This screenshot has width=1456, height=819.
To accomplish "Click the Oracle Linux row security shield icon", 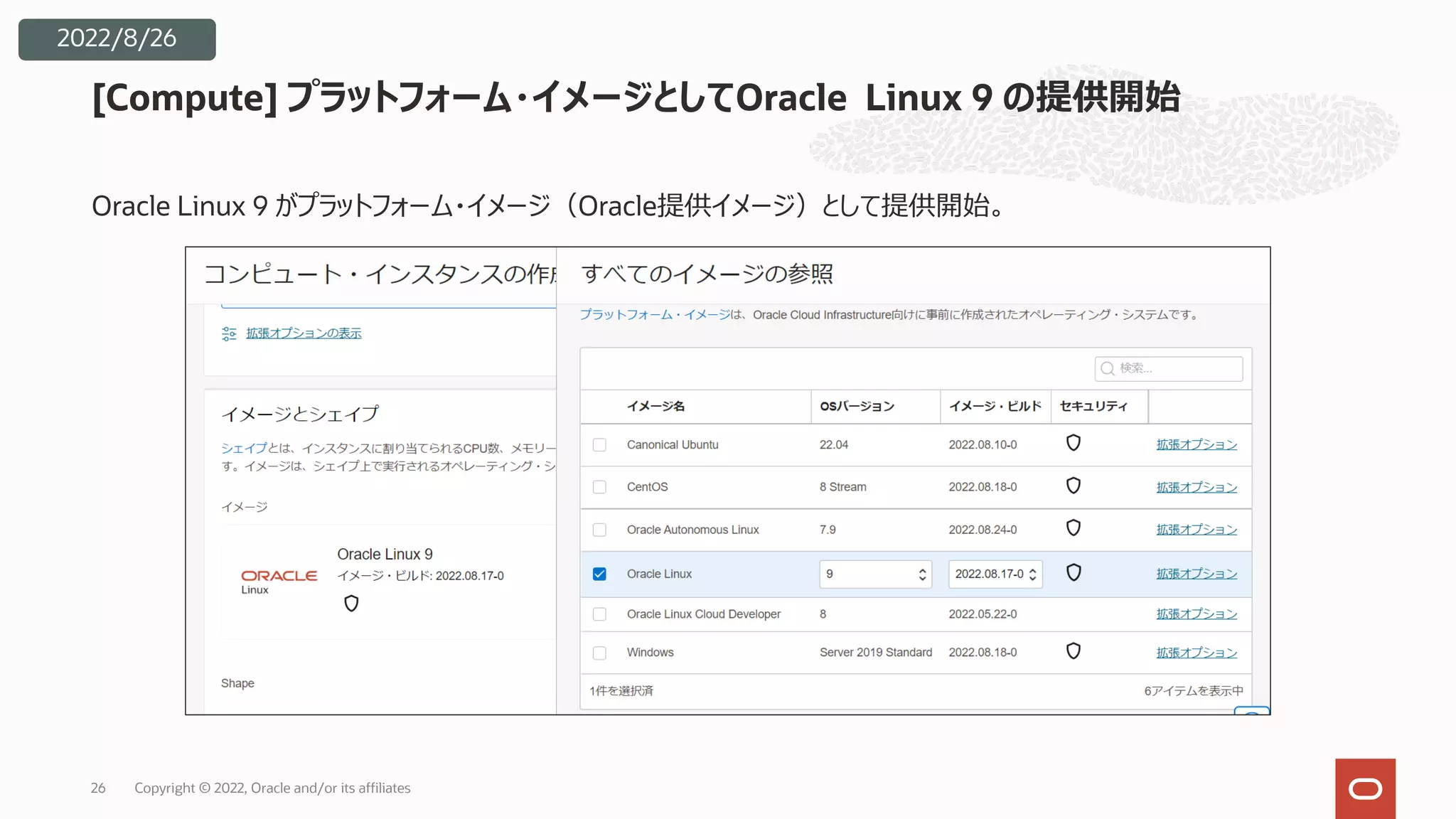I will click(1074, 572).
